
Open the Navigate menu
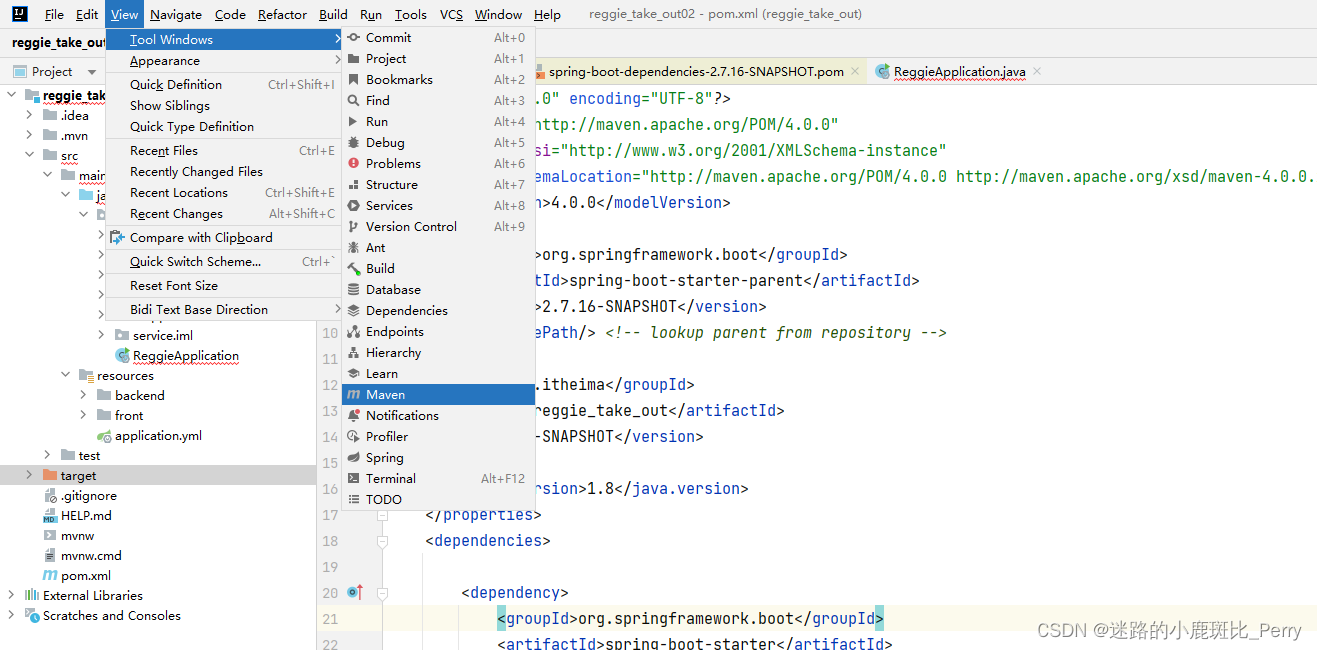pos(176,14)
